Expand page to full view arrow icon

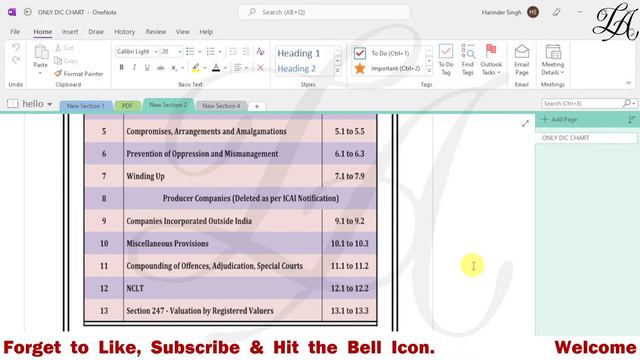click(x=525, y=123)
